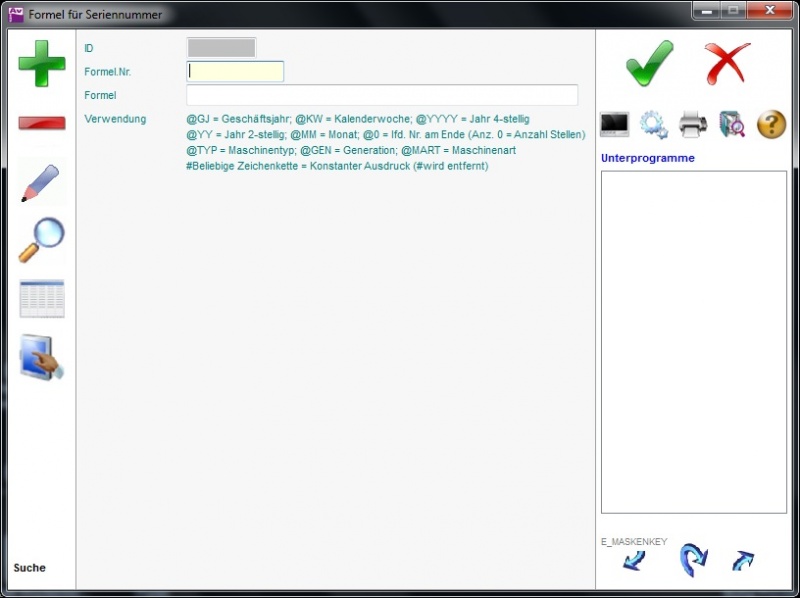The image size is (800, 598).
Task: Open search with the magnifying glass icon
Action: 42,240
